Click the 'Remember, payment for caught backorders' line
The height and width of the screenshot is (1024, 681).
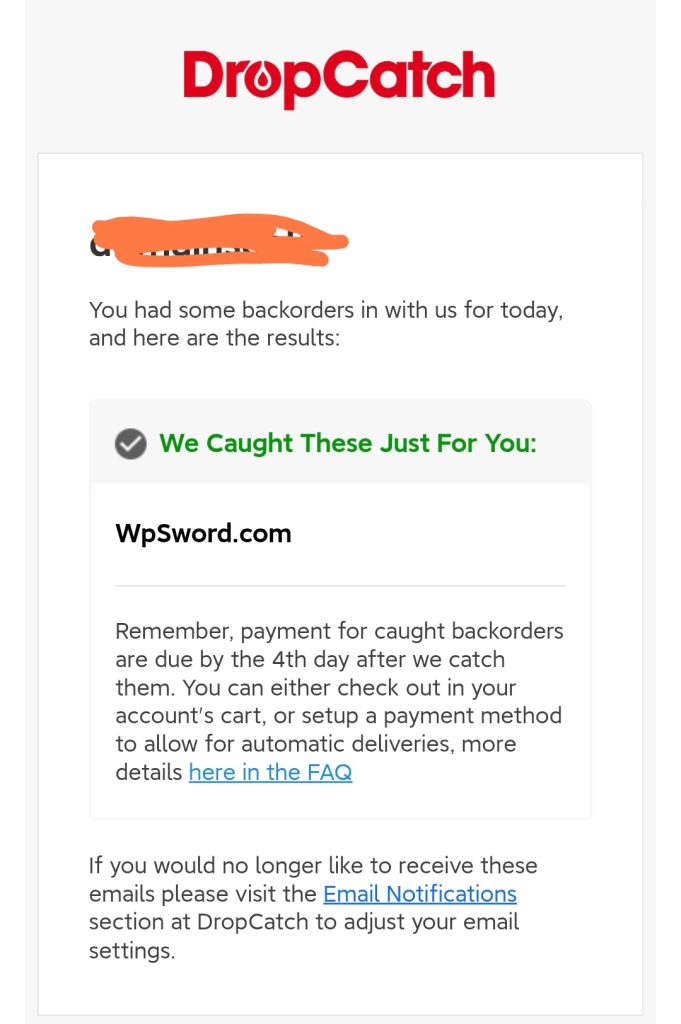point(339,631)
